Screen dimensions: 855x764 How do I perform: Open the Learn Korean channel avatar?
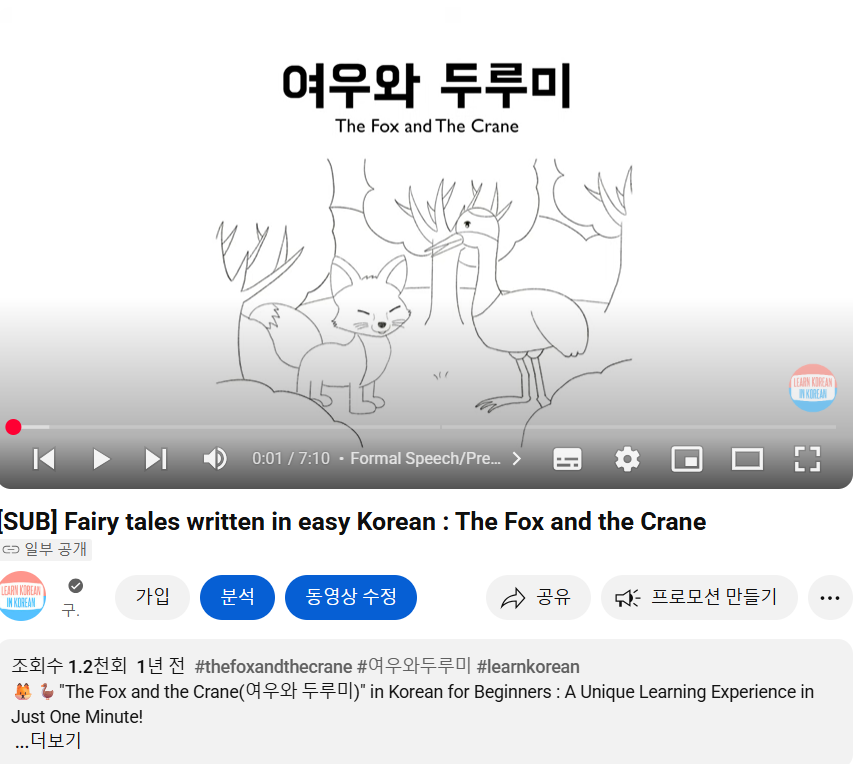[x=22, y=596]
